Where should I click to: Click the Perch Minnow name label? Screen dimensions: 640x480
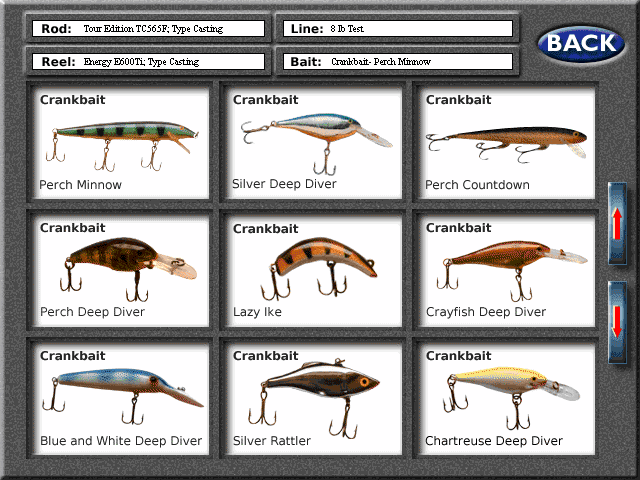(x=80, y=185)
